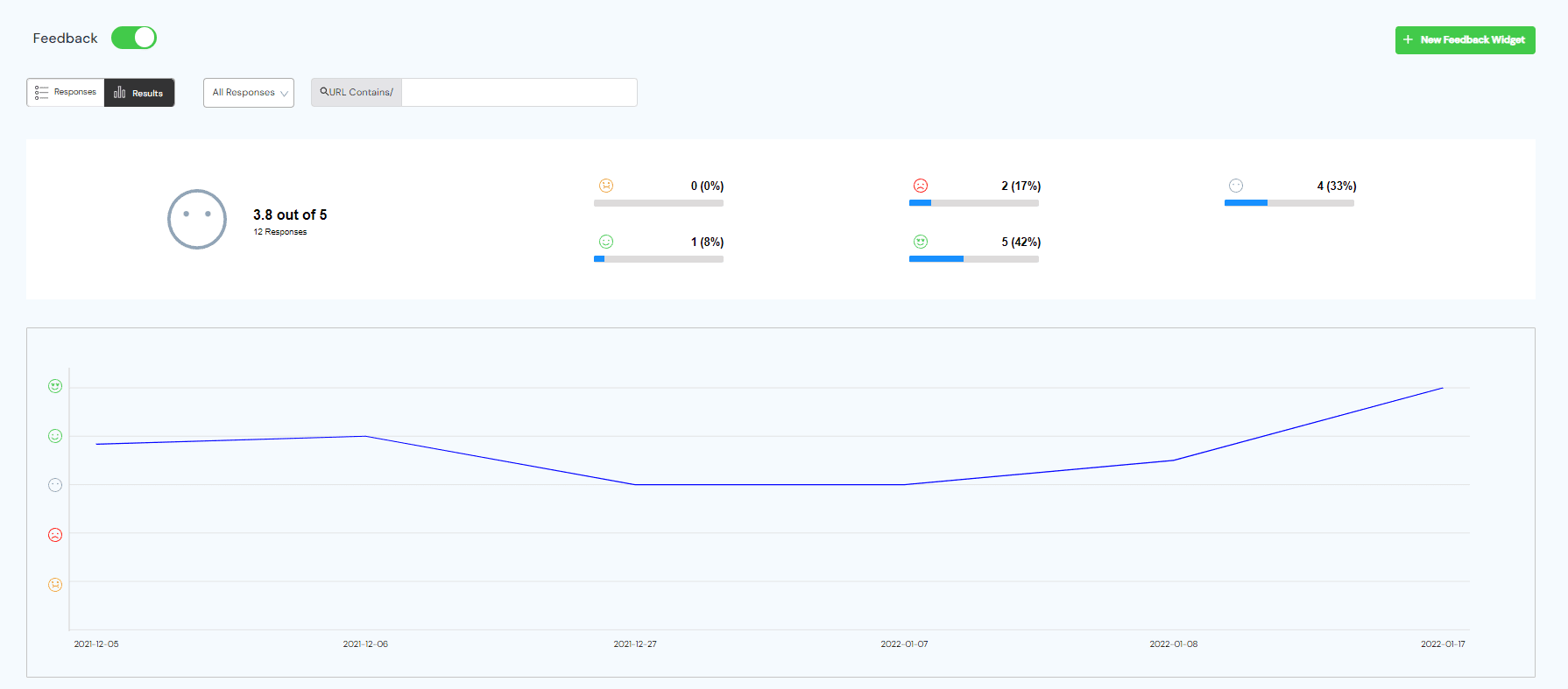Switch to the Responses tab
This screenshot has height=689, width=1568.
point(66,92)
